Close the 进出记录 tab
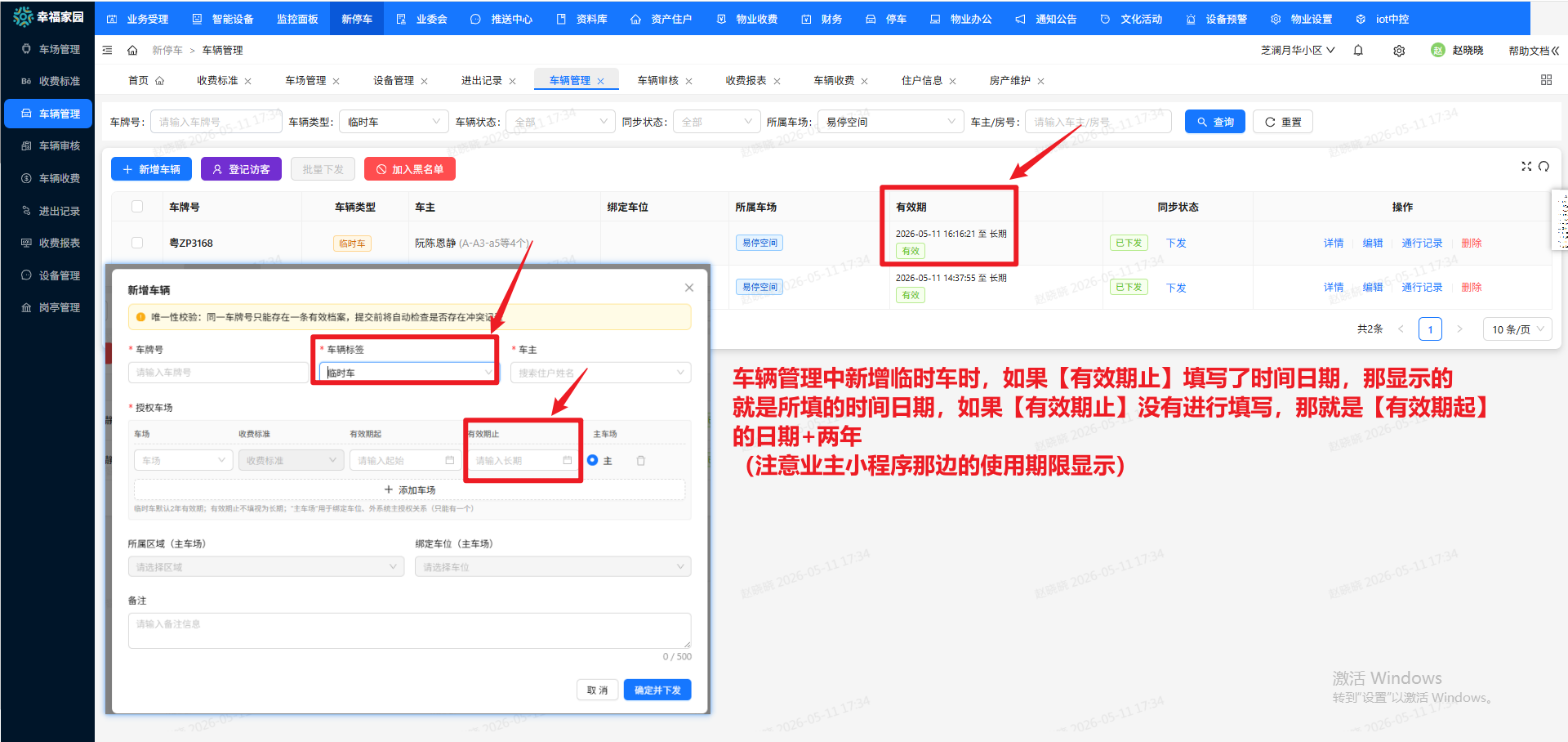The width and height of the screenshot is (1568, 742). tap(513, 81)
